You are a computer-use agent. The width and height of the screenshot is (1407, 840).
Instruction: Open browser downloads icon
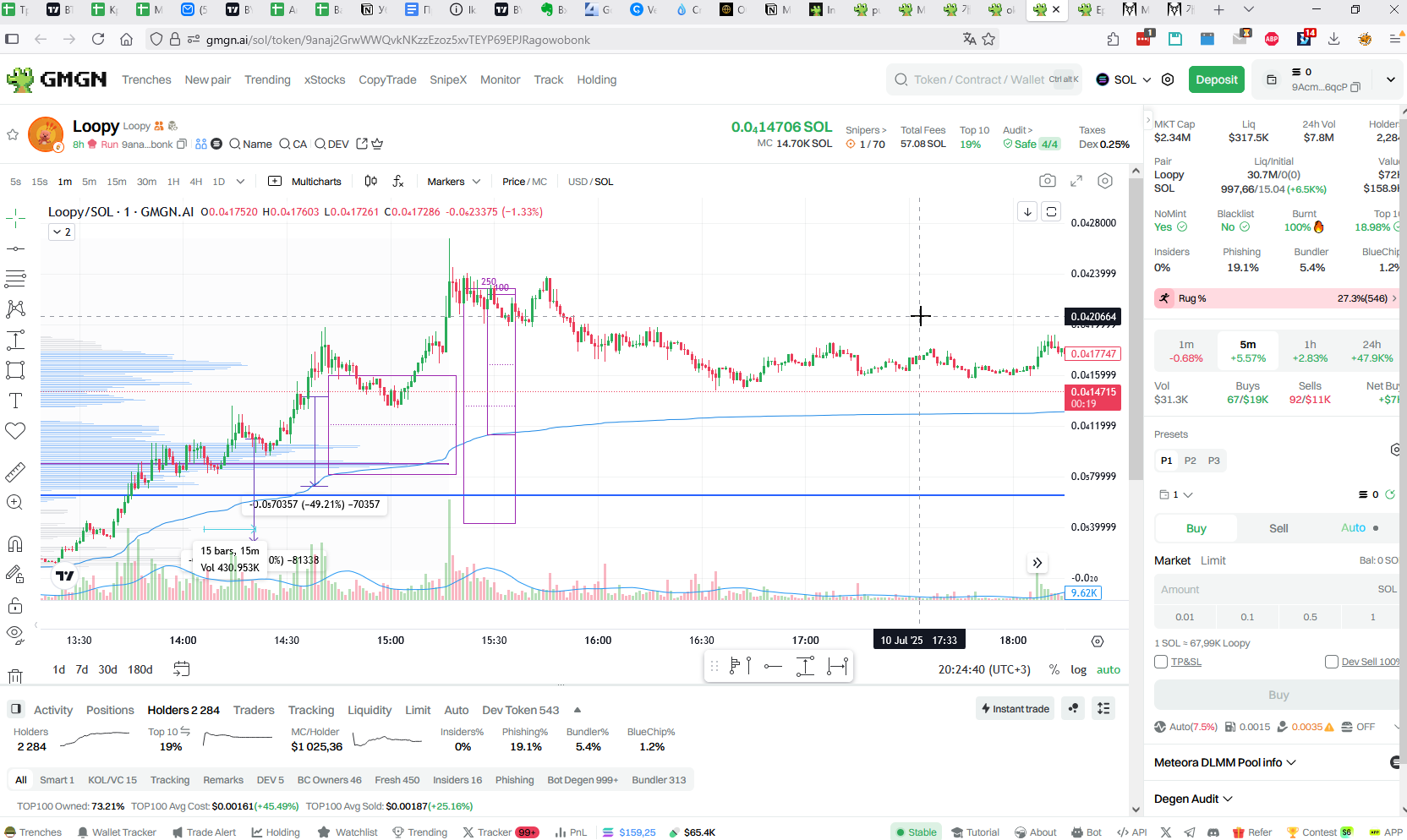[1333, 39]
